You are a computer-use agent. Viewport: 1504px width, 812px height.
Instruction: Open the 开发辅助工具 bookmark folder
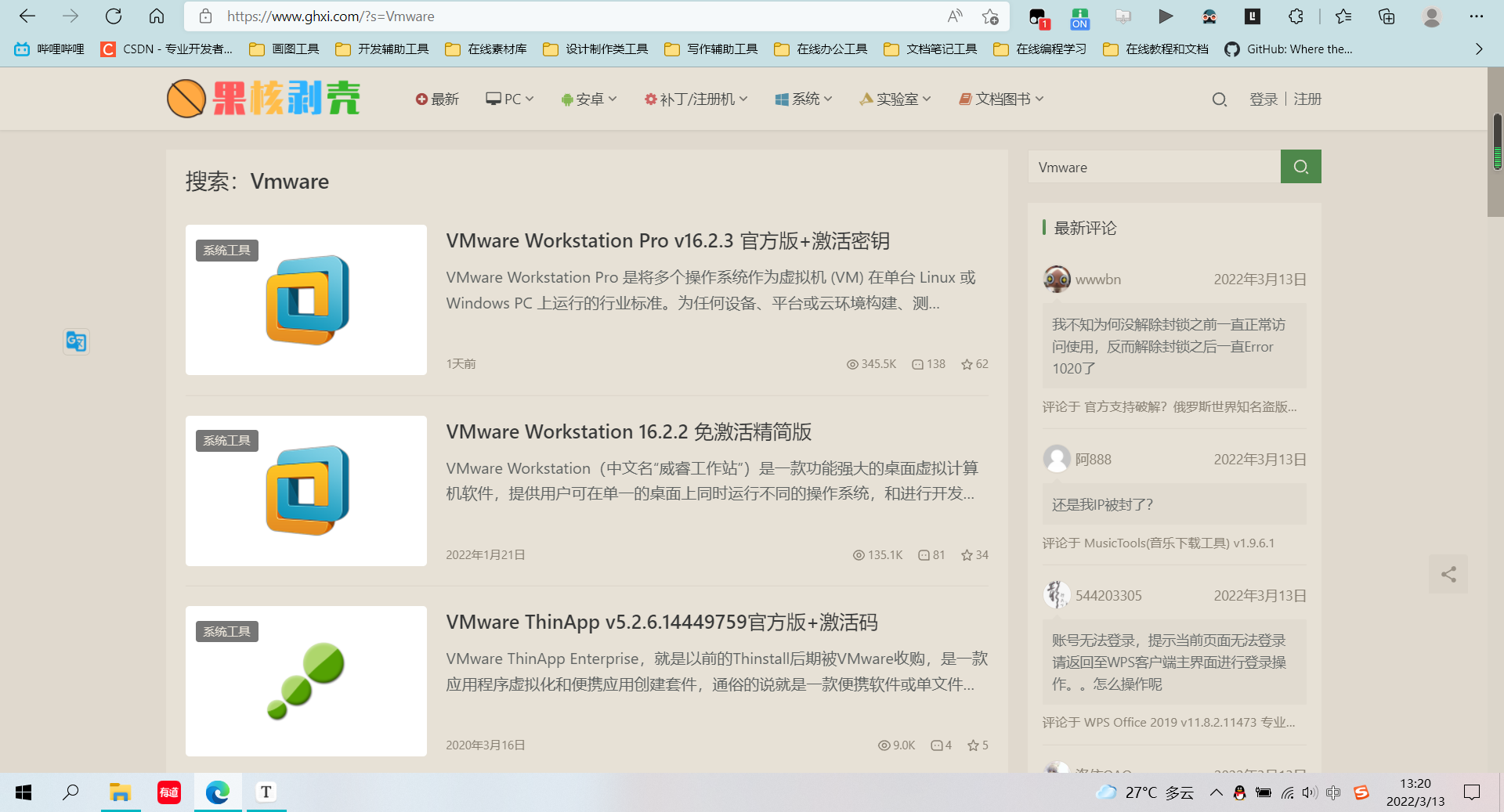(x=382, y=49)
